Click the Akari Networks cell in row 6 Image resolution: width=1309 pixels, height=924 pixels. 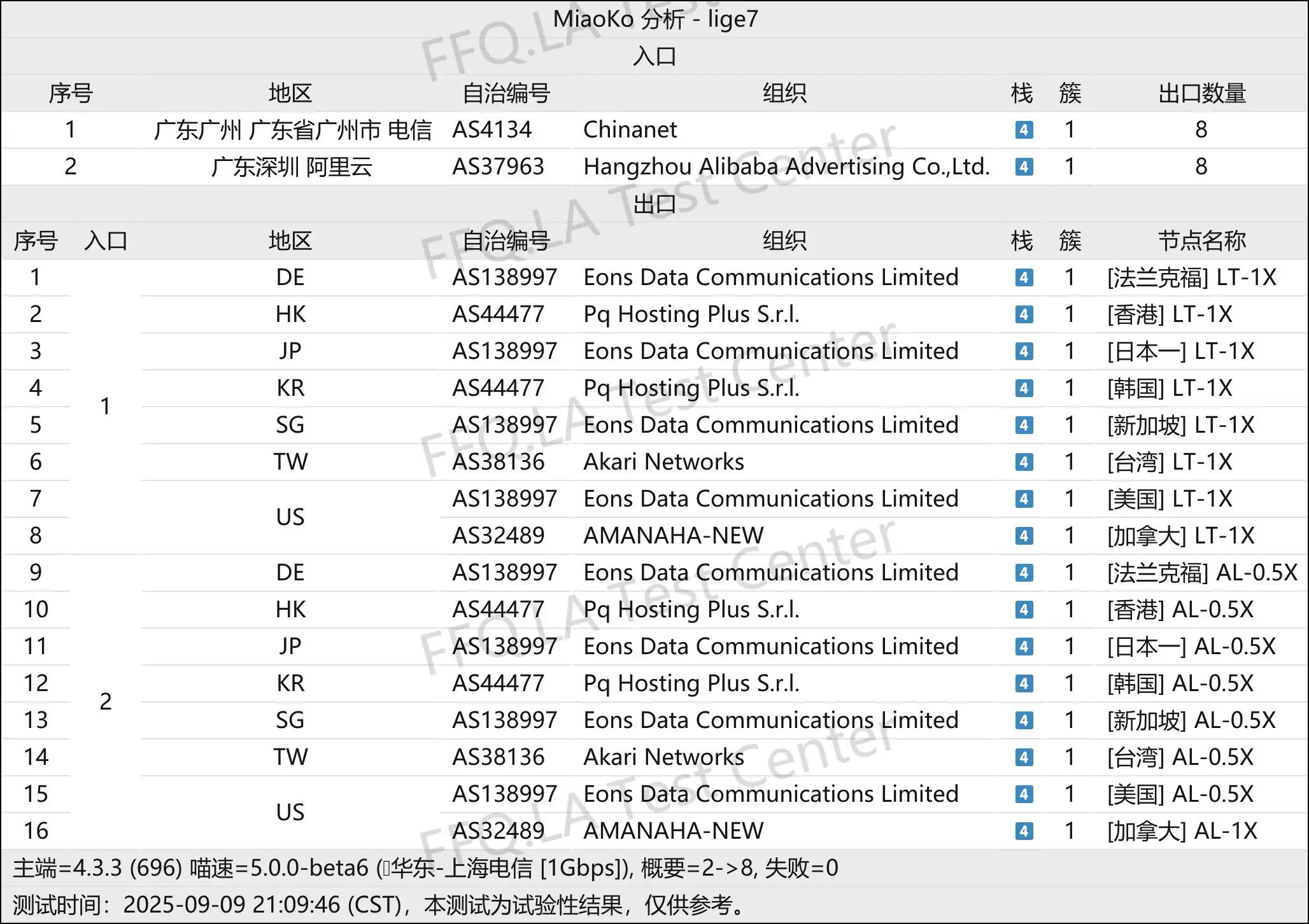(663, 462)
